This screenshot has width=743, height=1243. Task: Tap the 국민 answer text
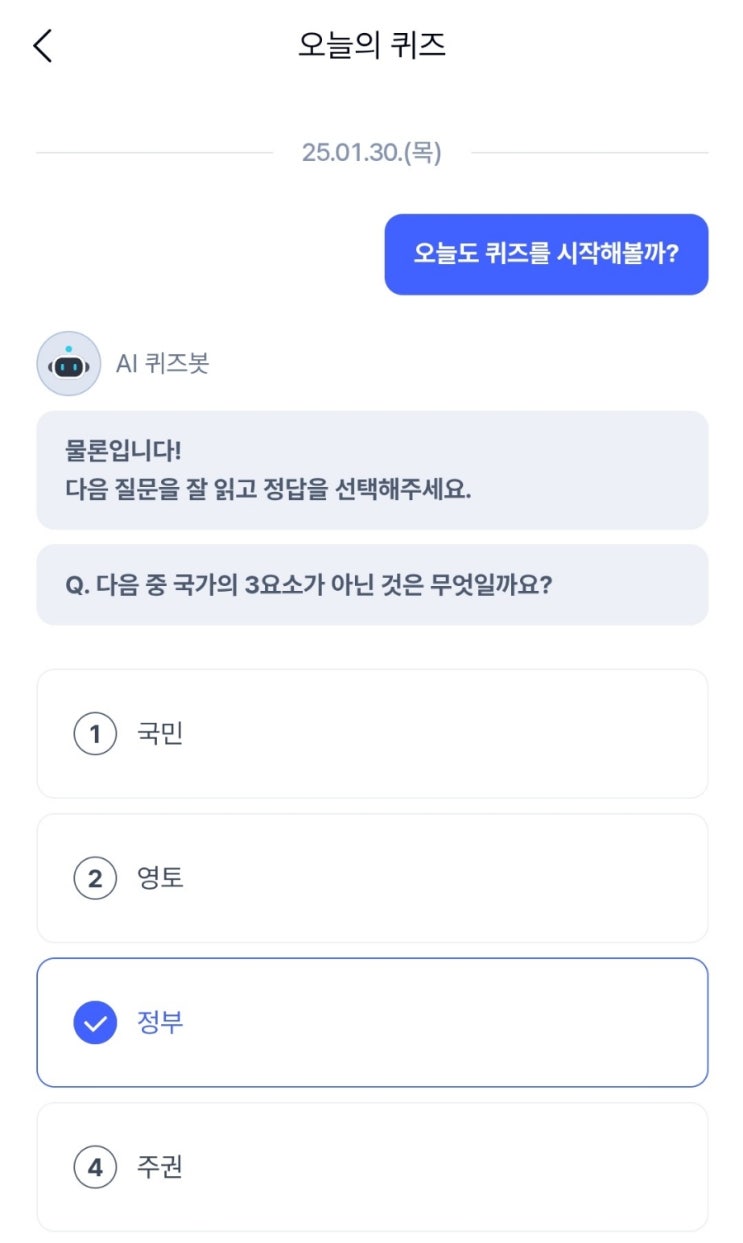coord(160,735)
